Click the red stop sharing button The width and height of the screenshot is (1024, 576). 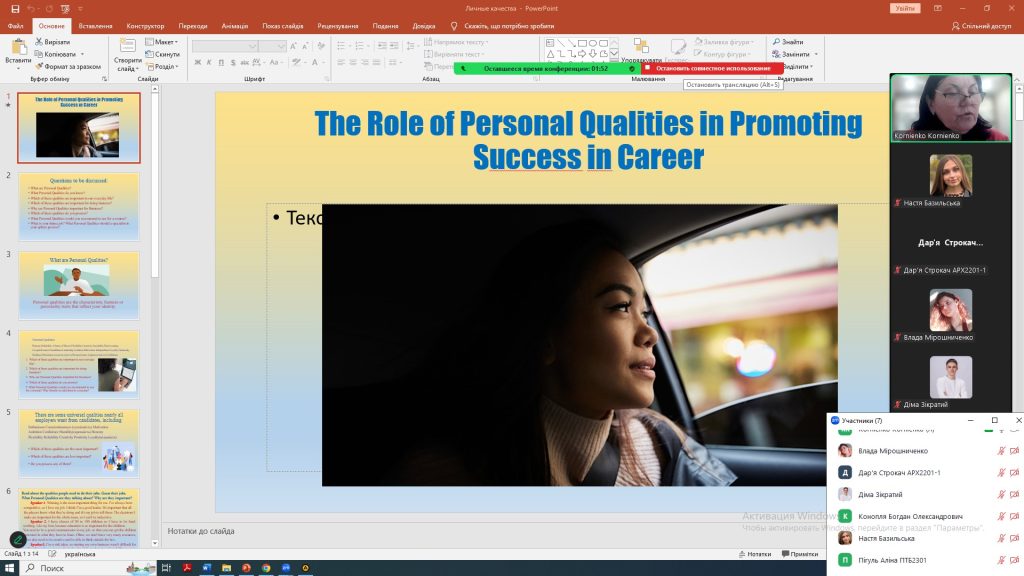pos(713,68)
